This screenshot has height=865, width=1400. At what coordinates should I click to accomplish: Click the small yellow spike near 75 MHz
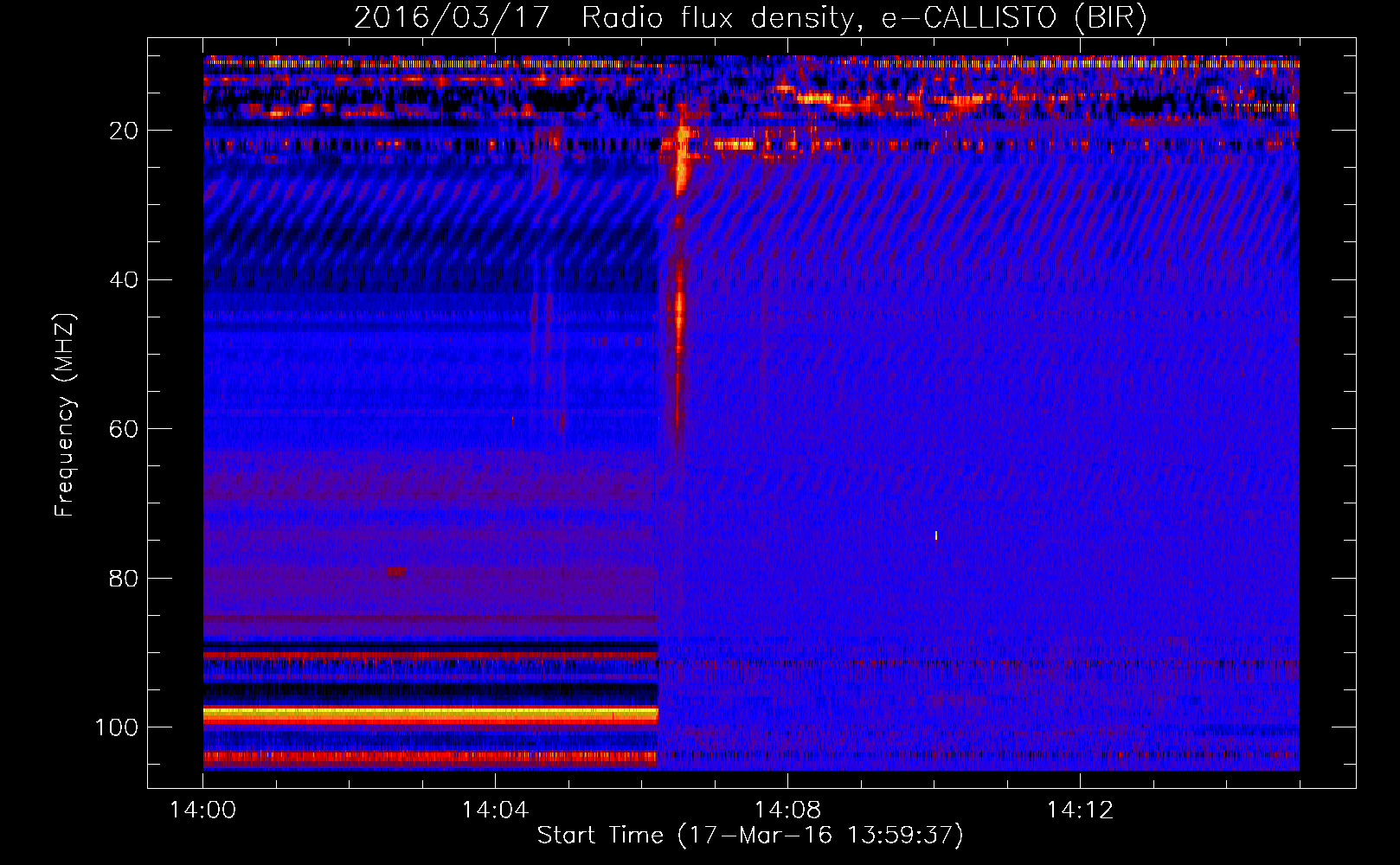pyautogui.click(x=936, y=535)
